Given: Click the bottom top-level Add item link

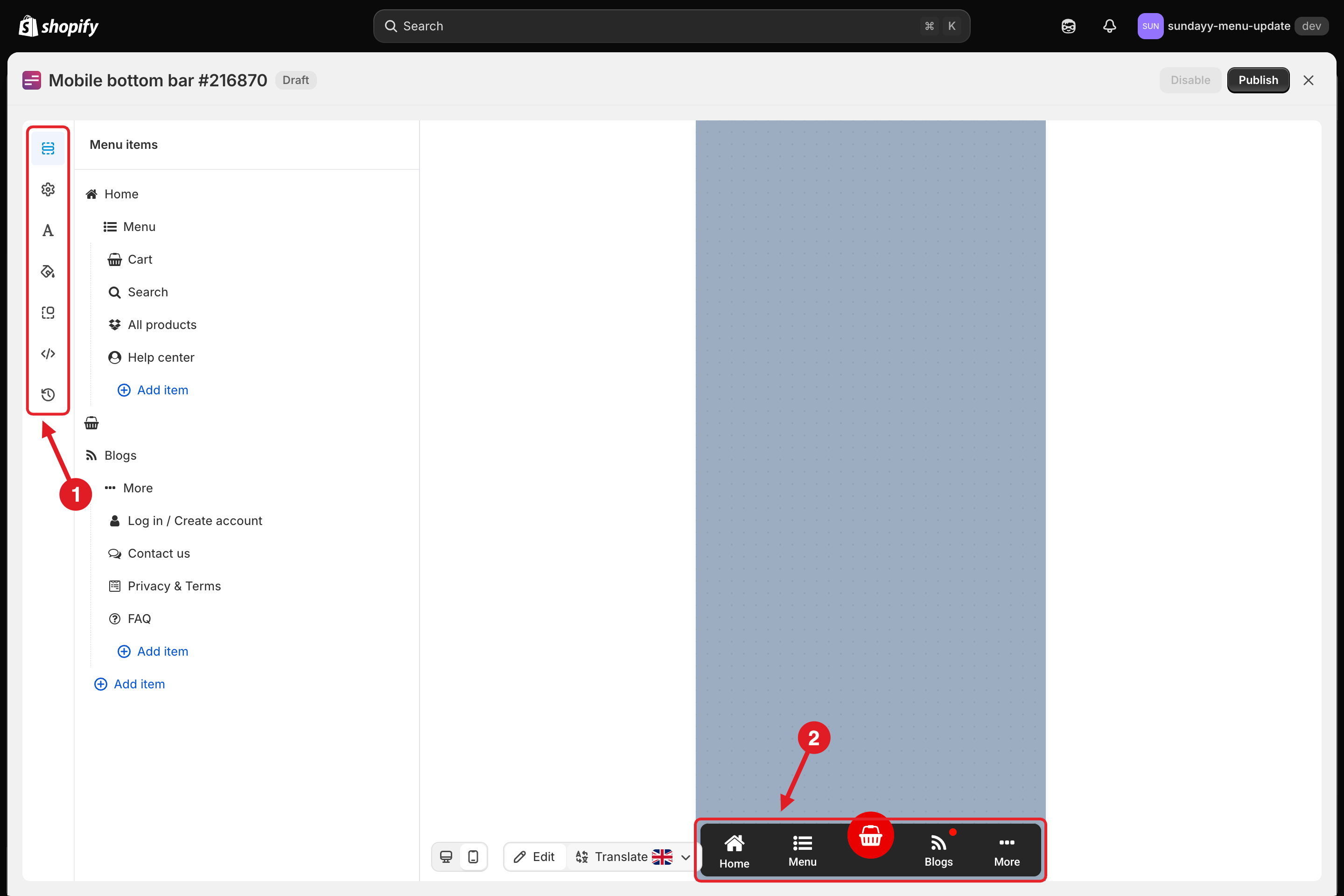Looking at the screenshot, I should [129, 684].
